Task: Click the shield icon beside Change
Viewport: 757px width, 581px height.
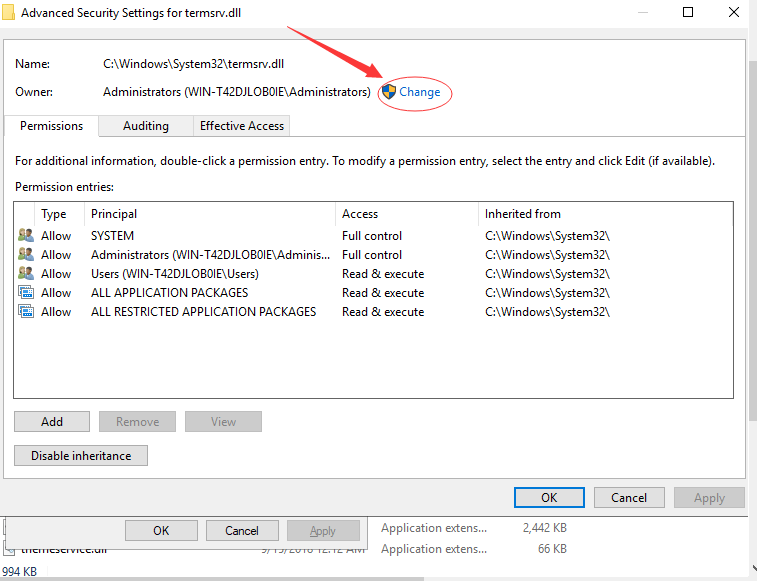Action: [x=389, y=91]
